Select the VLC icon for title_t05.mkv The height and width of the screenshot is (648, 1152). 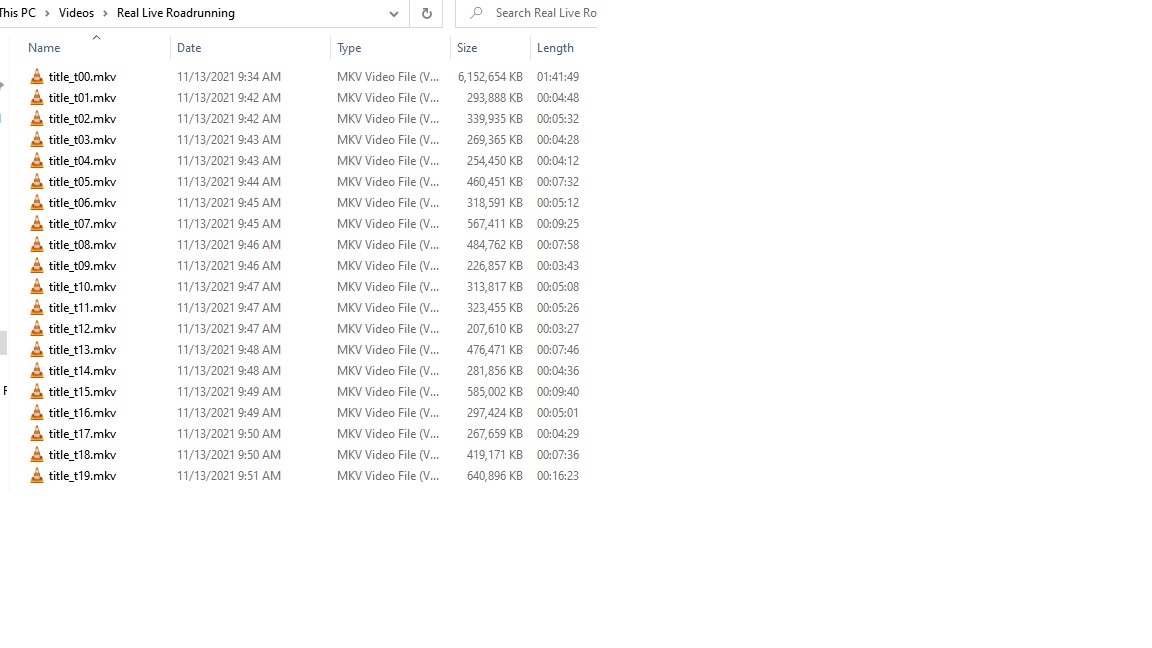[x=37, y=182]
